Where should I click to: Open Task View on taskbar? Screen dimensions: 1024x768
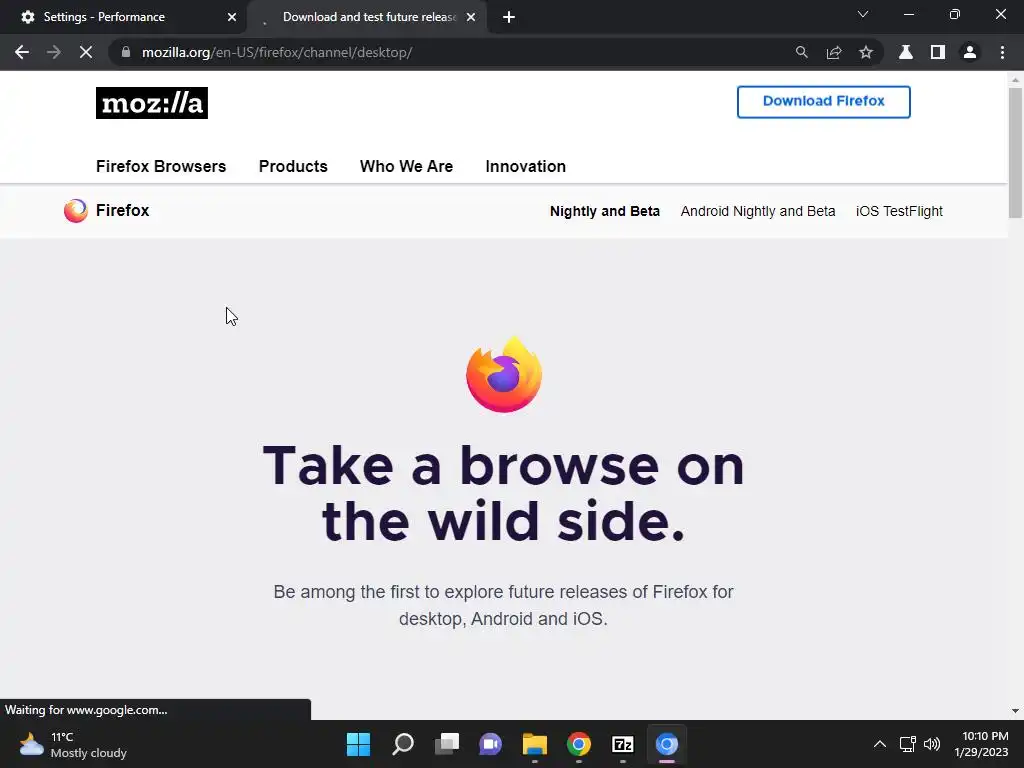tap(447, 744)
